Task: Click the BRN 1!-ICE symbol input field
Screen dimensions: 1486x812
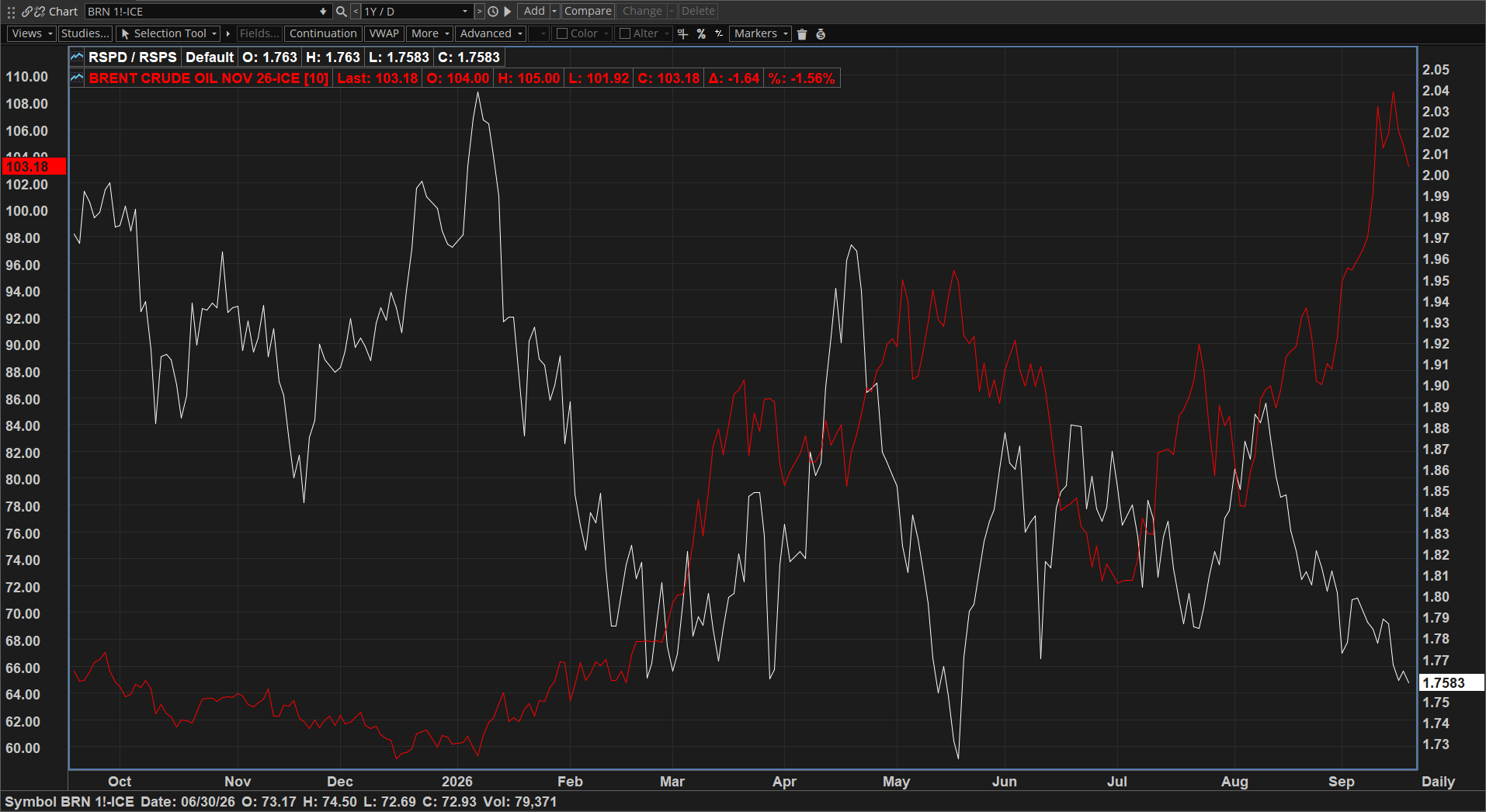Action: 207,12
